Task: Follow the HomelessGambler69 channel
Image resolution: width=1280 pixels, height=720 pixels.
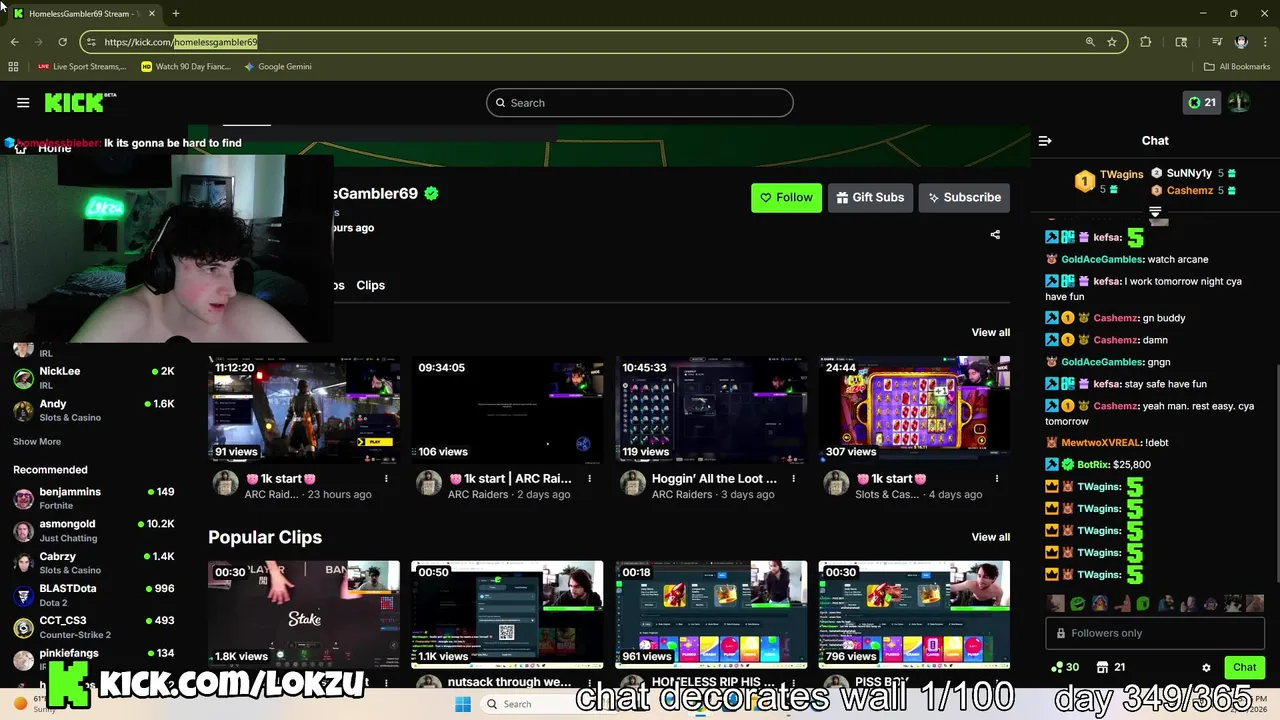Action: click(x=786, y=197)
